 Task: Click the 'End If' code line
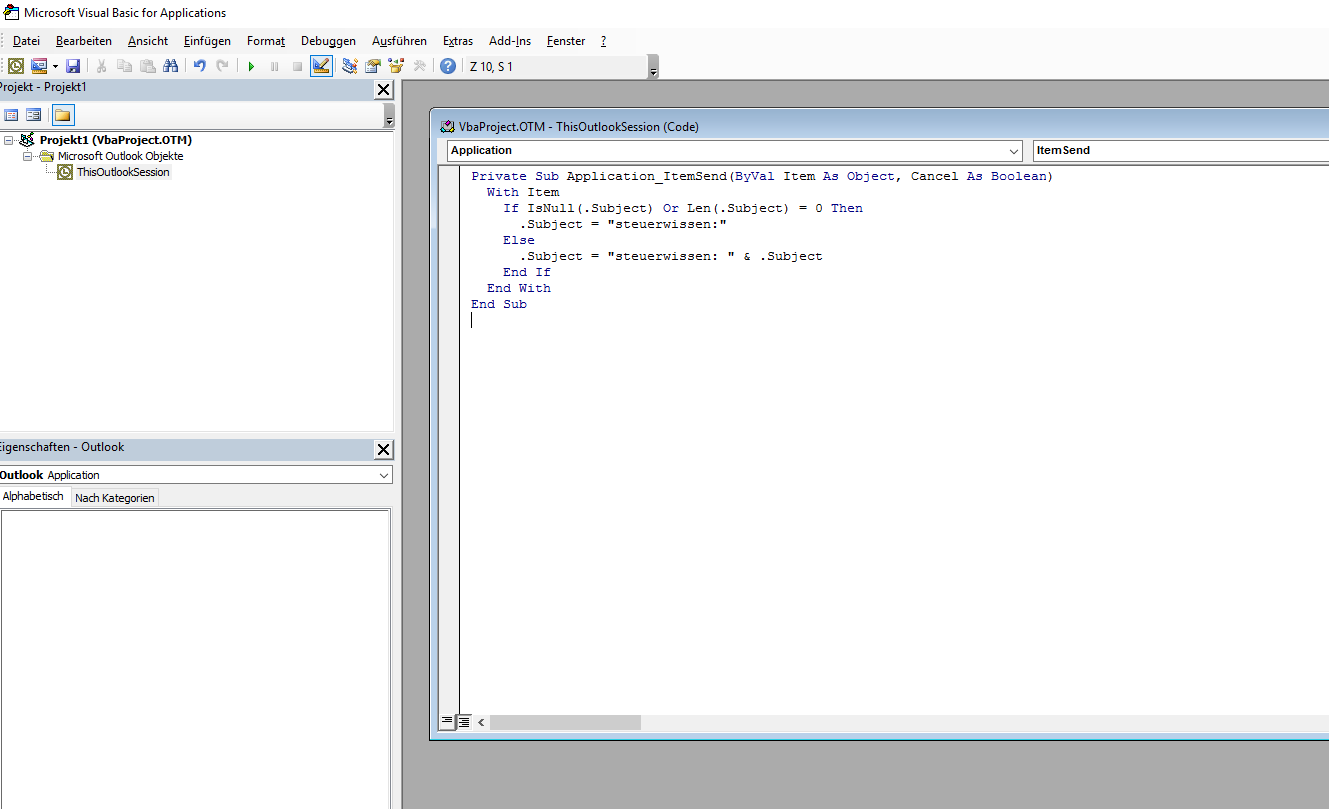click(x=527, y=272)
